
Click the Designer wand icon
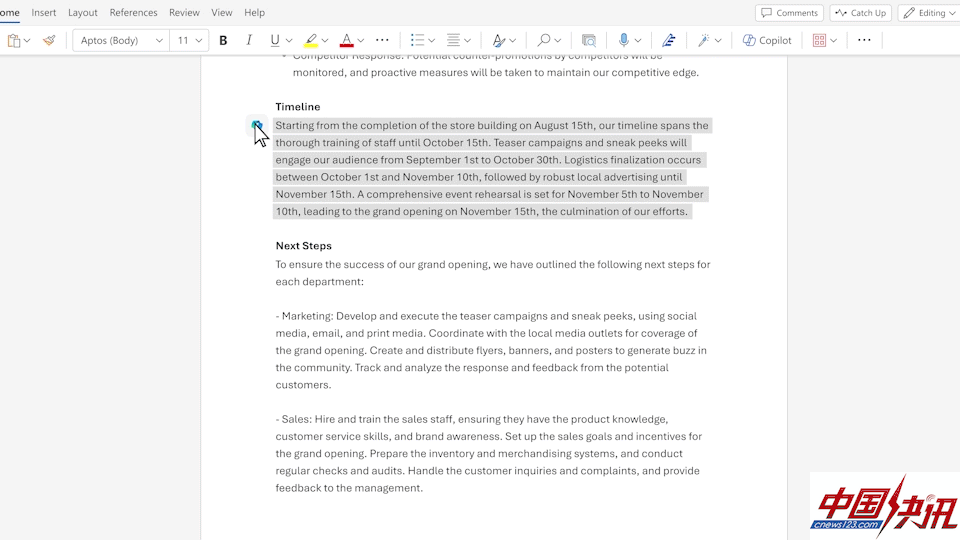click(703, 40)
